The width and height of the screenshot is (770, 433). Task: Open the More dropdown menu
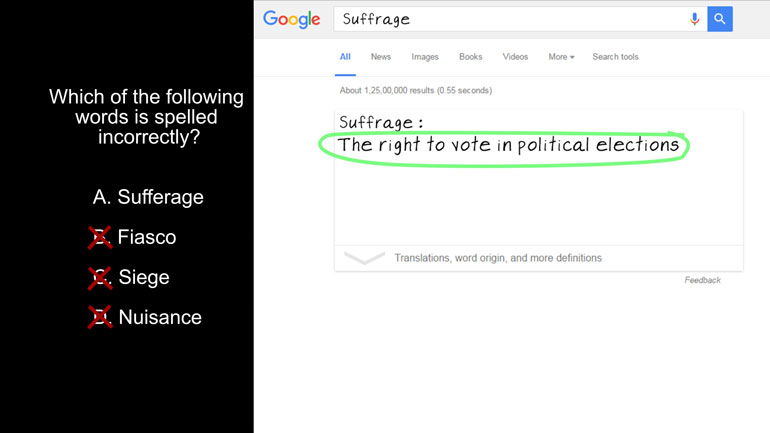pos(561,57)
